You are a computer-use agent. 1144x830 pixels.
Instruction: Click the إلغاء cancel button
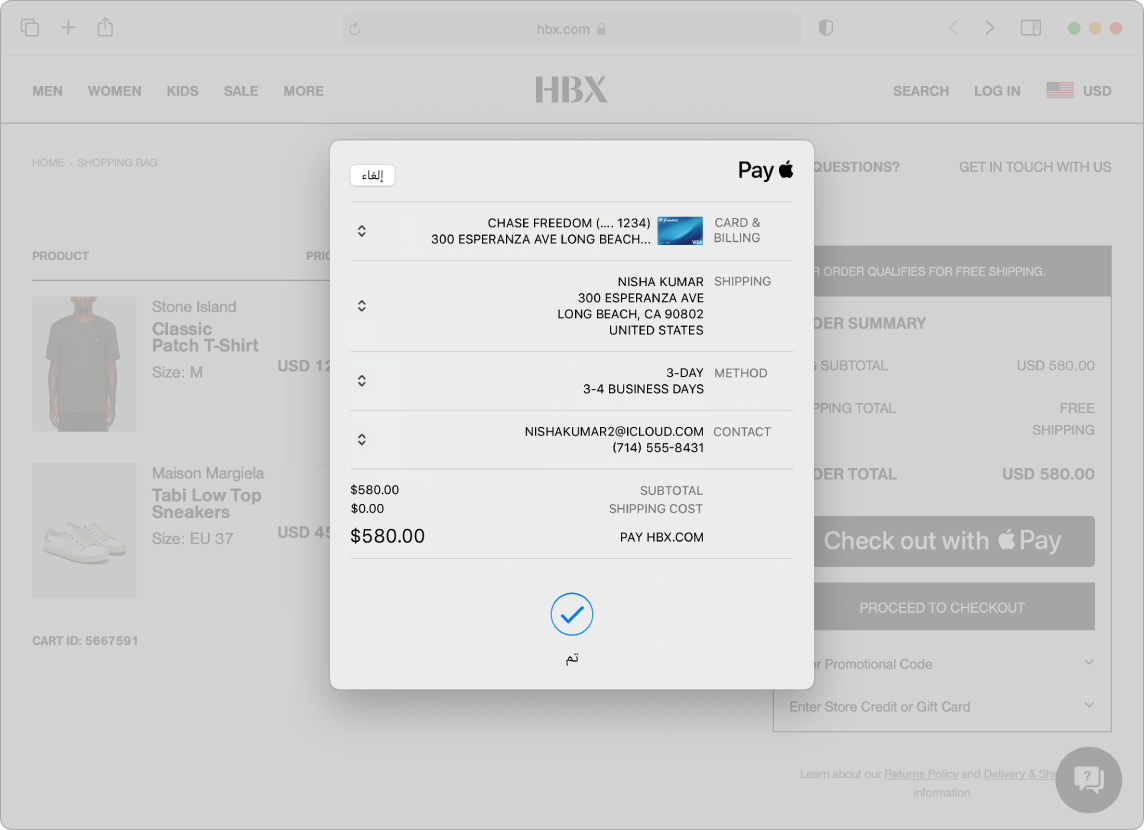pos(372,174)
